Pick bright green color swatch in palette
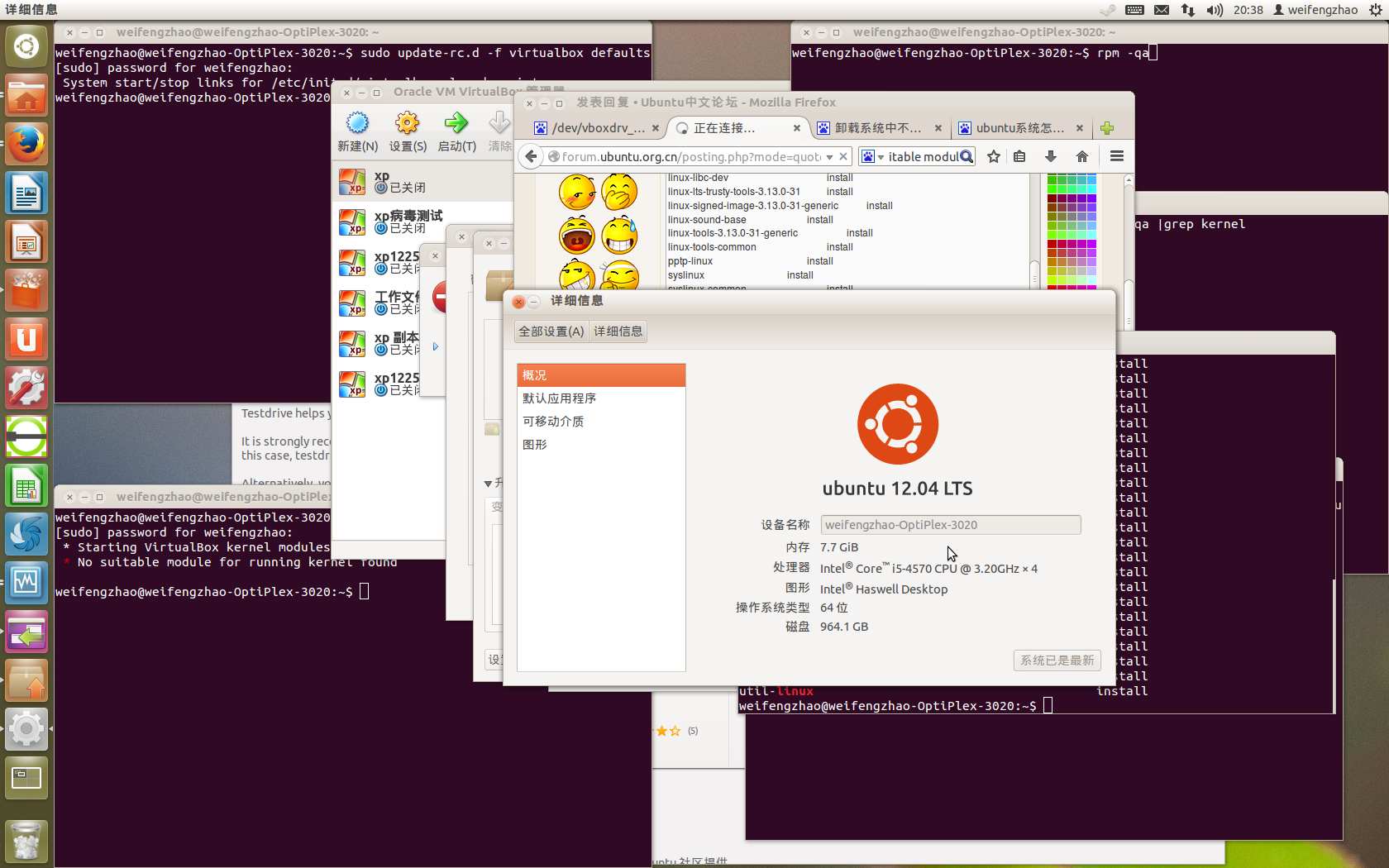1389x868 pixels. coord(1052,189)
